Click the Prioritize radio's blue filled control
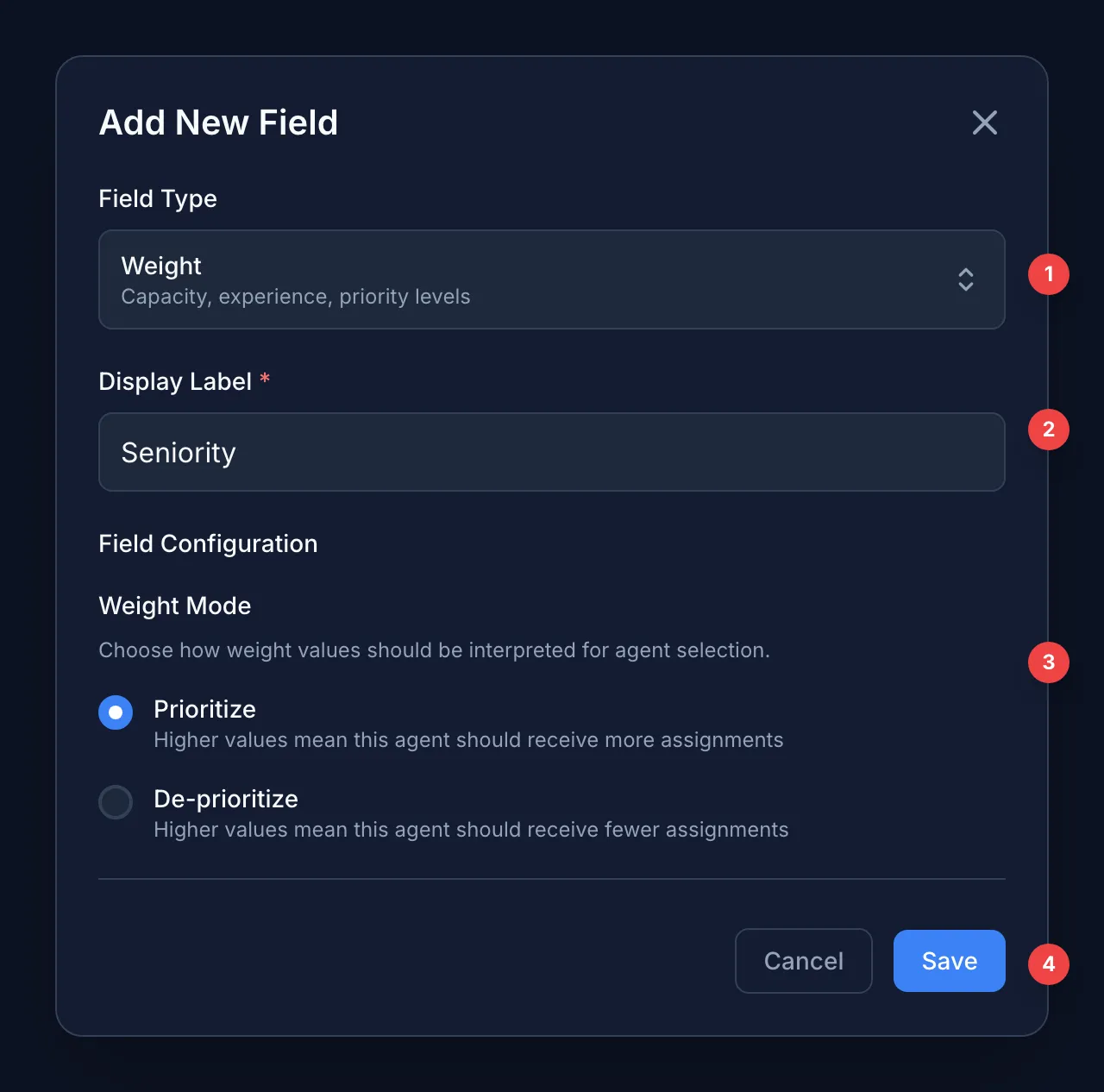 click(116, 712)
